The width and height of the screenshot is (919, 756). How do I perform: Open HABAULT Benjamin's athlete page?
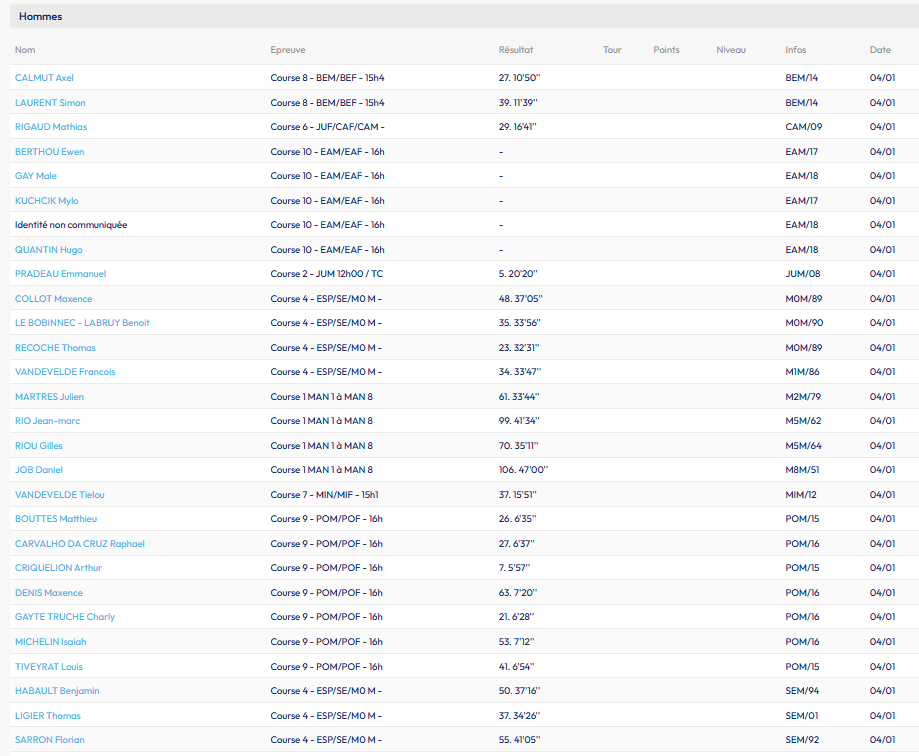click(57, 691)
